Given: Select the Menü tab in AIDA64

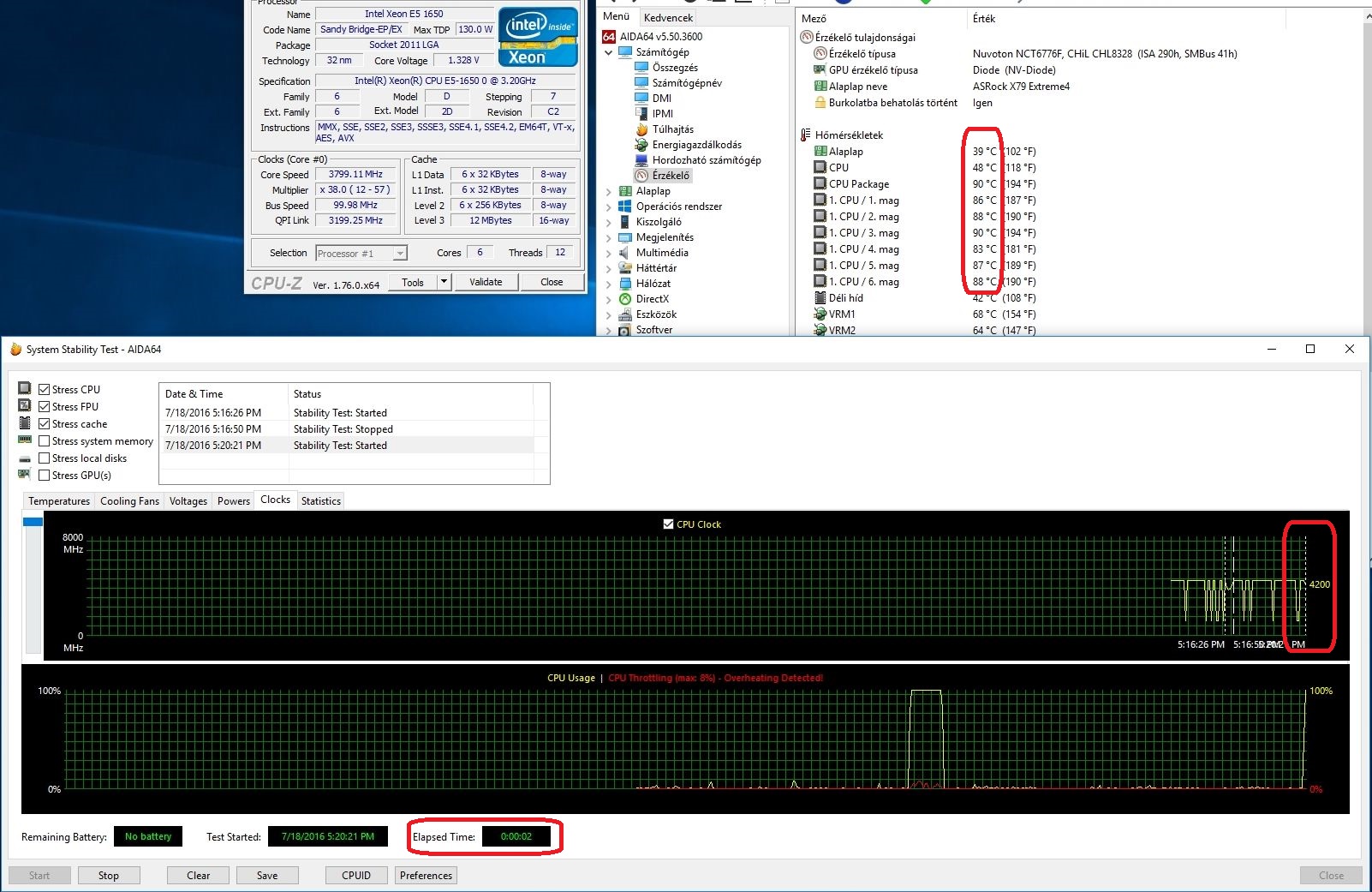Looking at the screenshot, I should tap(617, 16).
